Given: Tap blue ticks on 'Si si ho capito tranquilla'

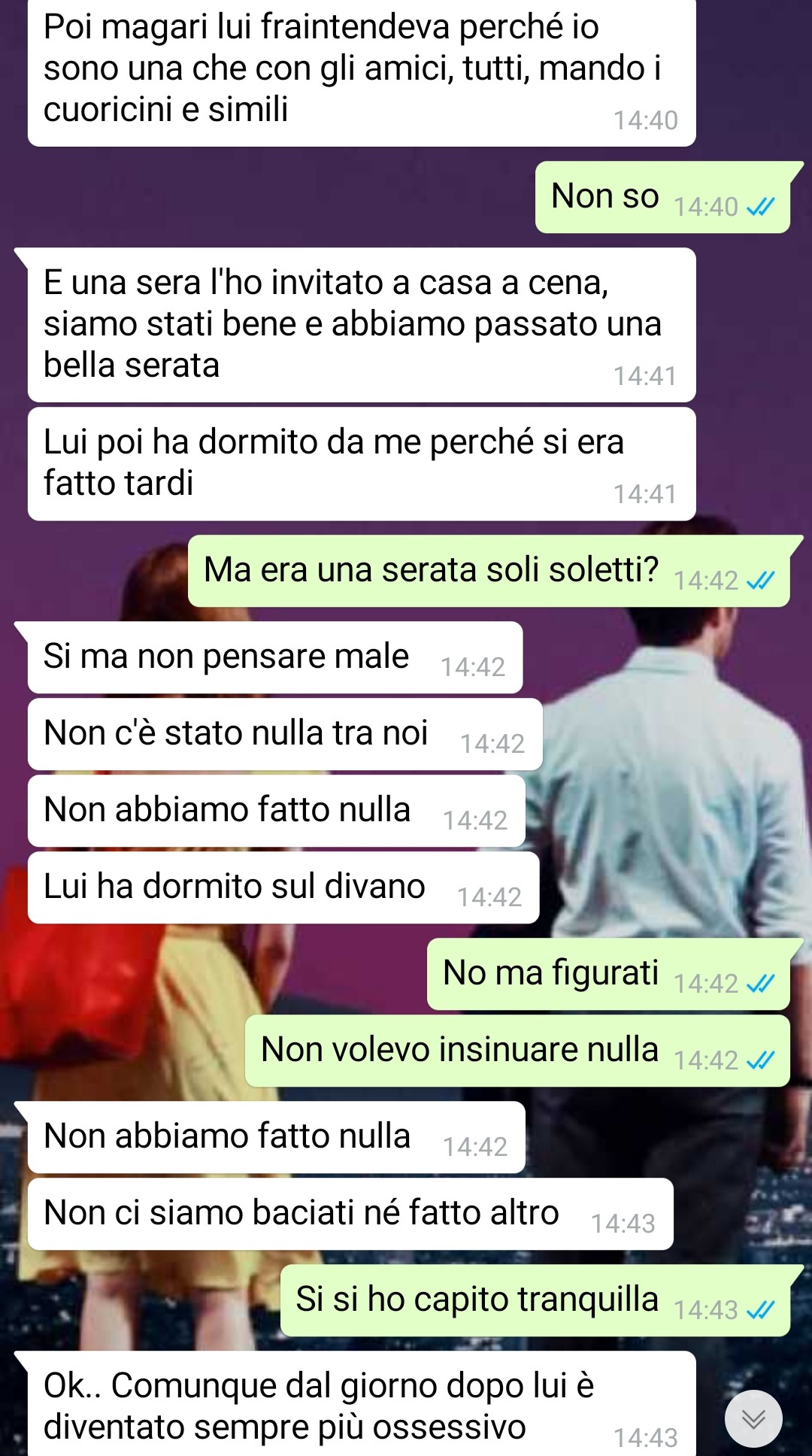Looking at the screenshot, I should (x=760, y=1310).
